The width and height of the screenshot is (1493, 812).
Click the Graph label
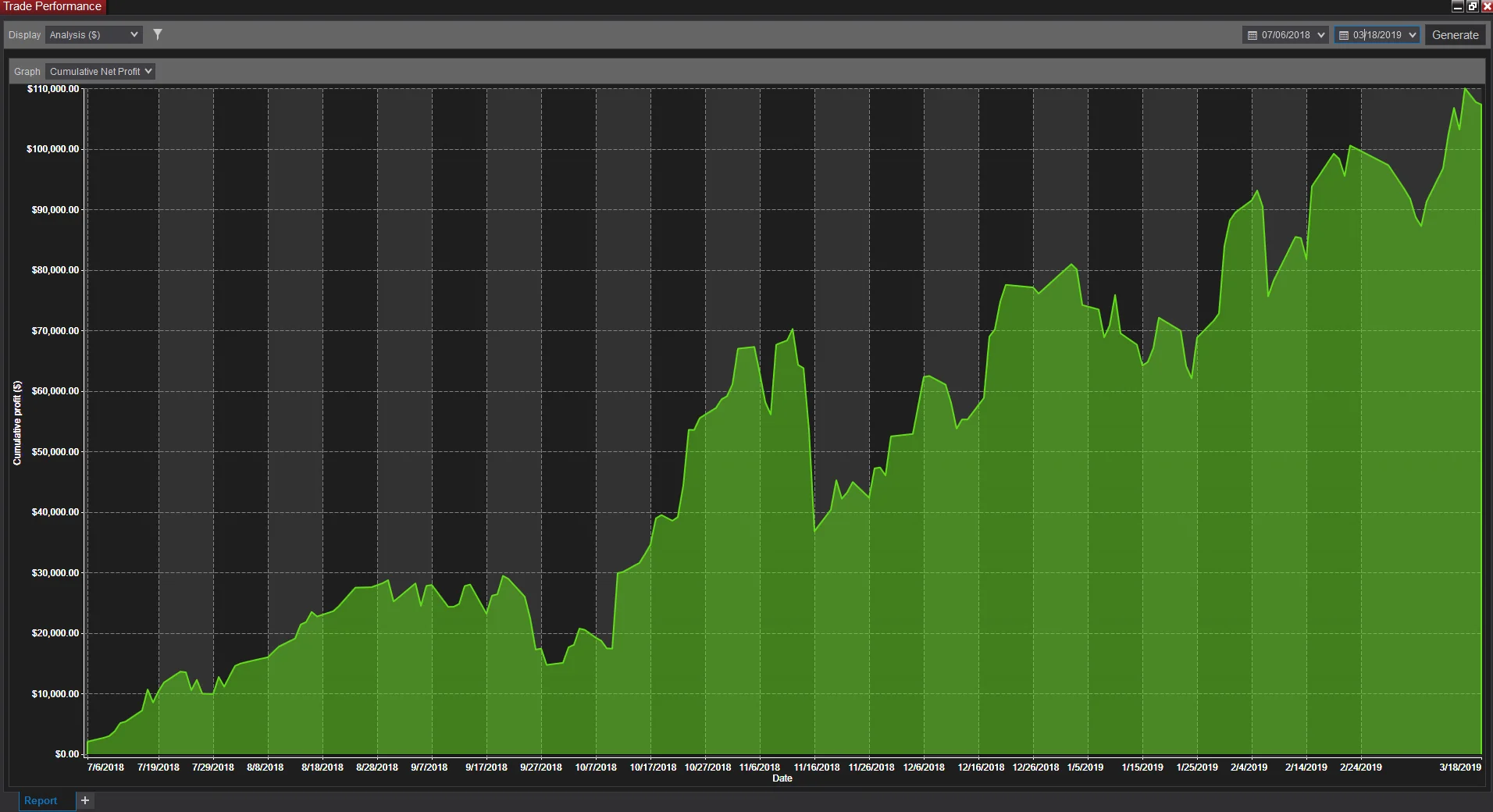(x=27, y=72)
